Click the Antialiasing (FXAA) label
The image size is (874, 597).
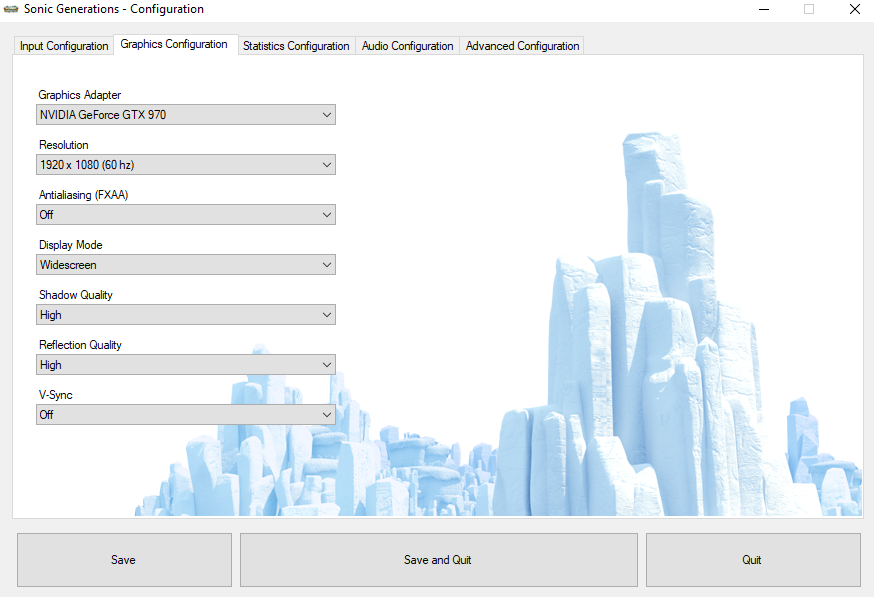coord(84,195)
